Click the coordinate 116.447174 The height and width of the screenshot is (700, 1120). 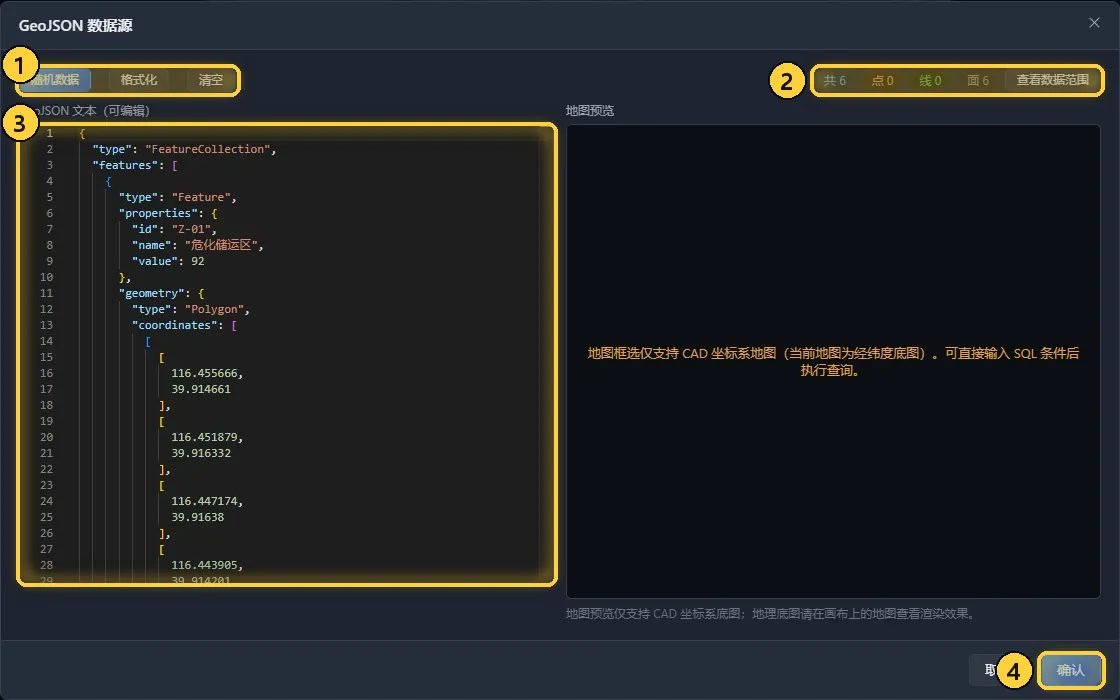(207, 501)
